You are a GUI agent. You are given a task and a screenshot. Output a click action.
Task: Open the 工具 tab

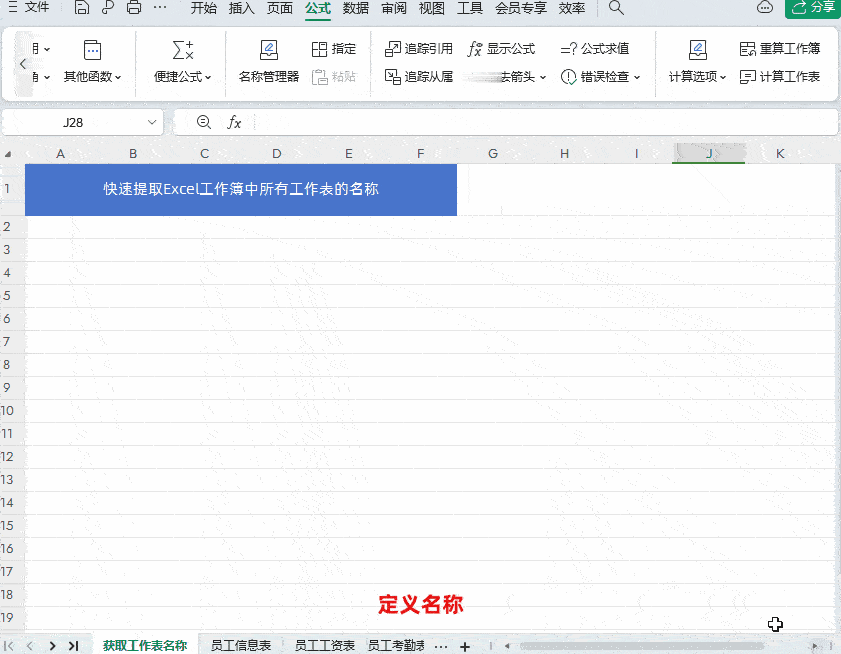point(470,8)
